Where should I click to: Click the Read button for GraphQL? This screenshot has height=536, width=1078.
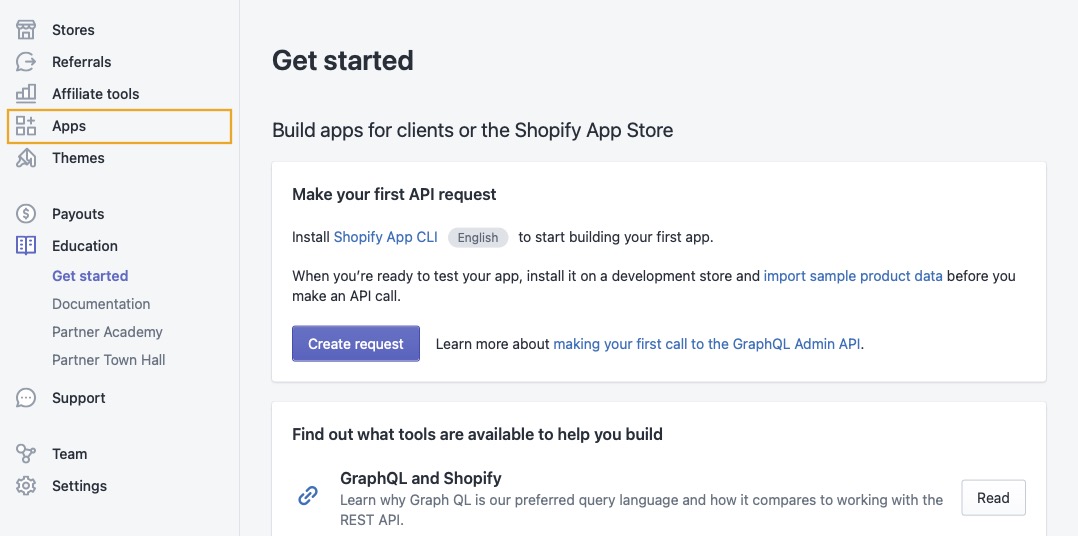click(x=993, y=498)
